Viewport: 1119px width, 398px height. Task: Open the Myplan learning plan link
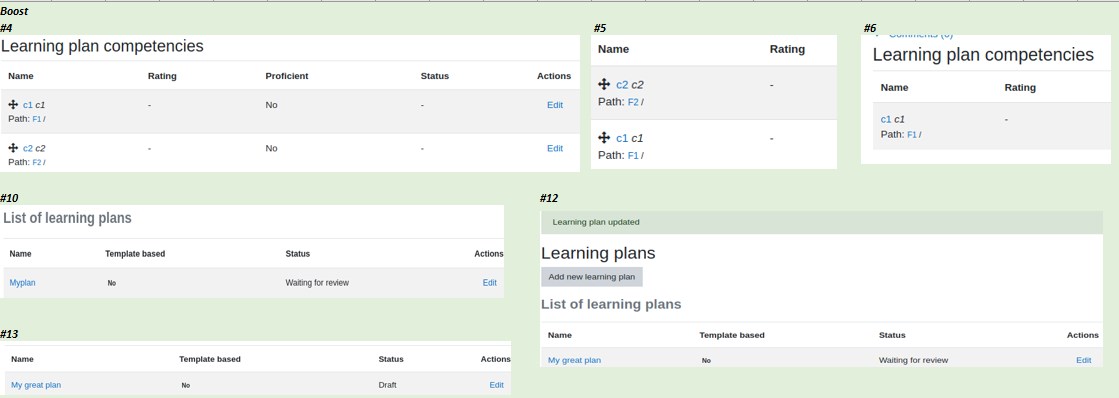pos(22,282)
